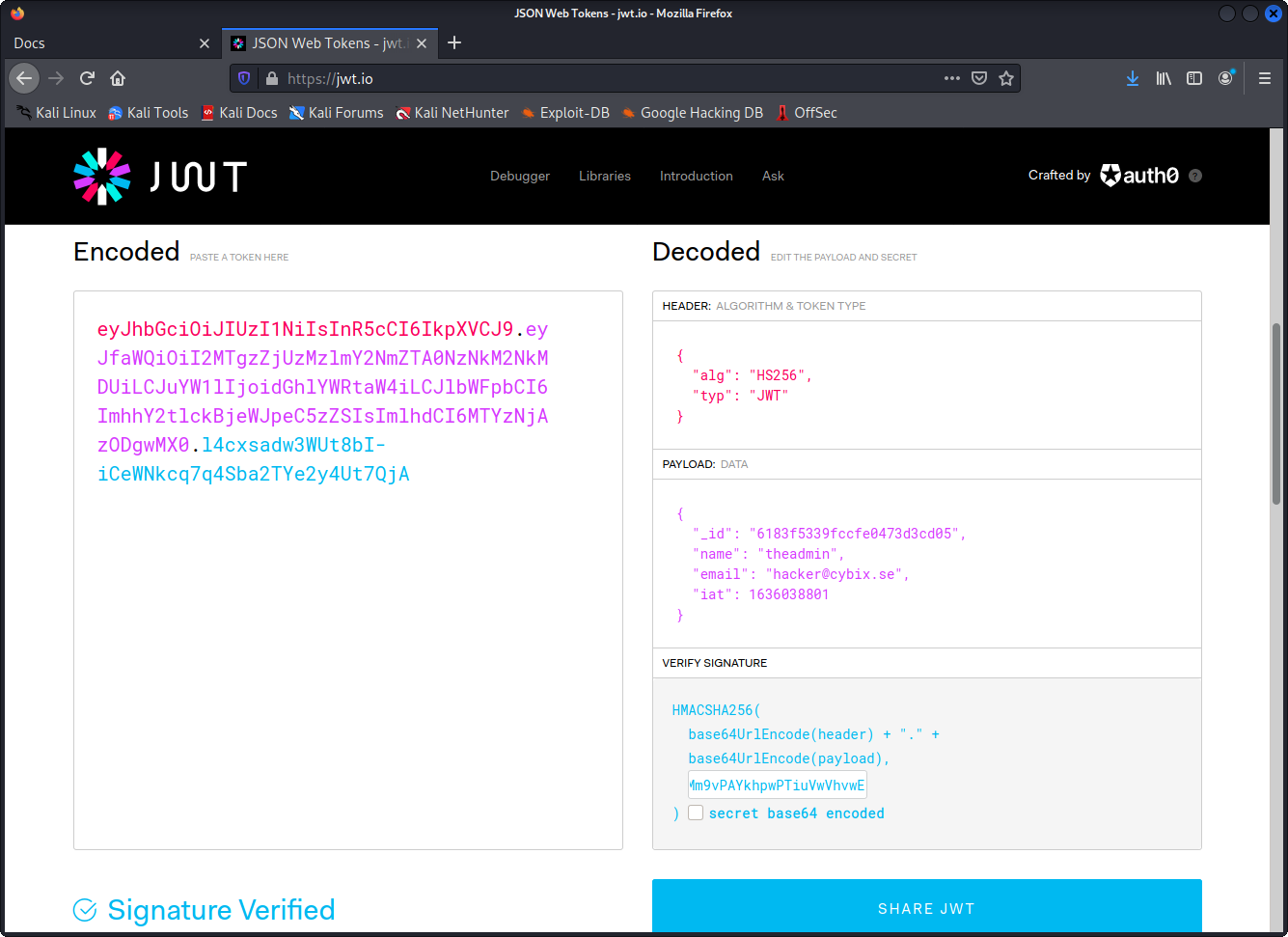Click the Firefox home icon
The width and height of the screenshot is (1288, 937).
coord(118,78)
